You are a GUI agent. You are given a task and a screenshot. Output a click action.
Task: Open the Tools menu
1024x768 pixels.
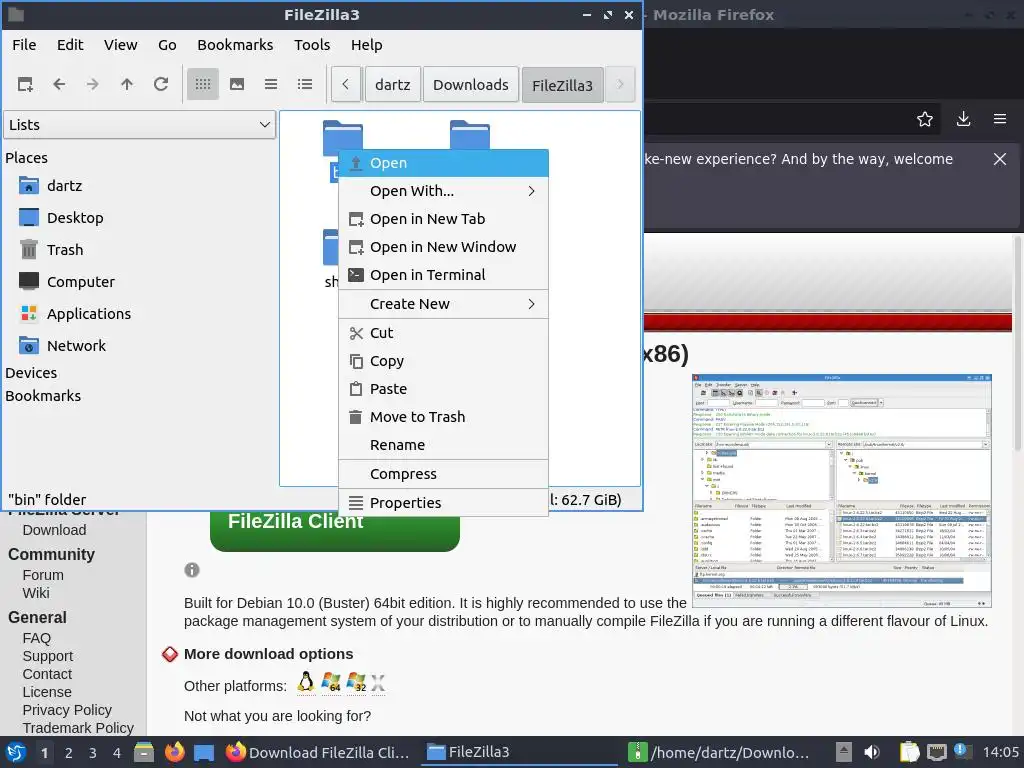click(x=312, y=45)
